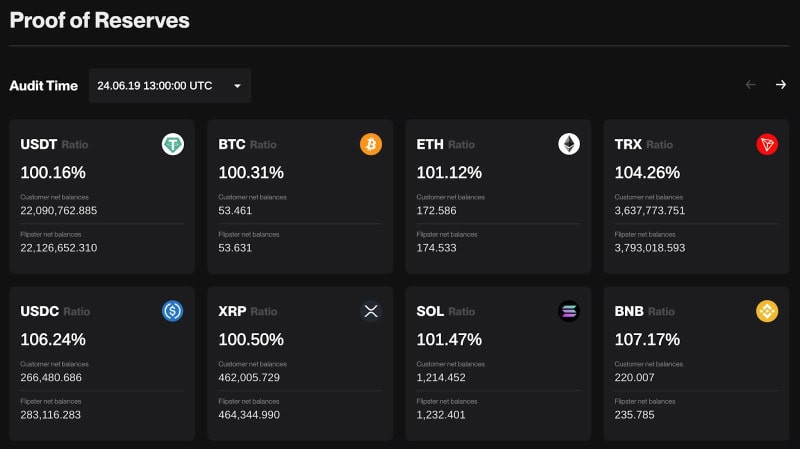Go to previous page with left arrow
Screen dimensions: 800x449
tap(751, 85)
